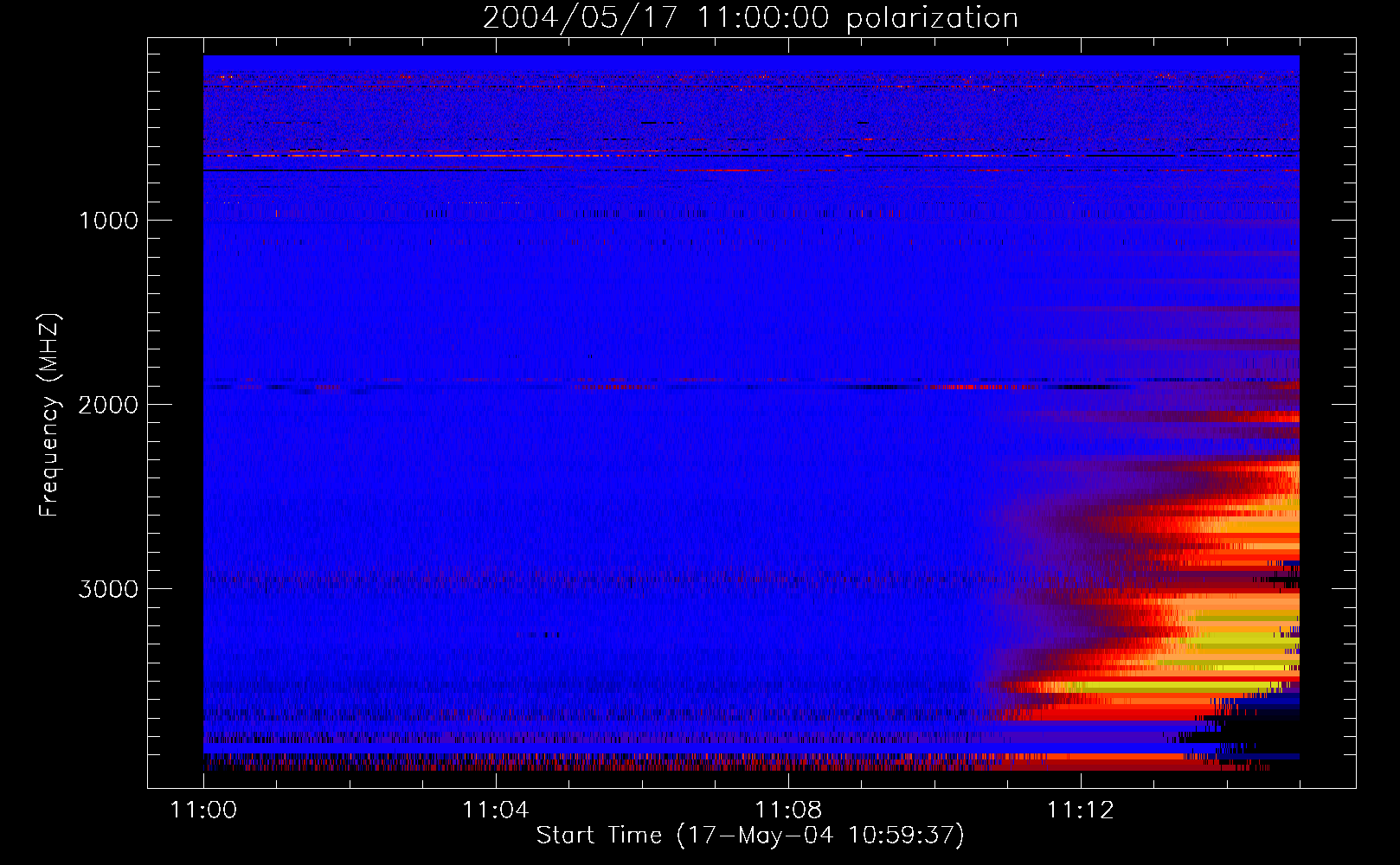Click the 11:00 time tick label
1400x865 pixels.
tap(203, 811)
